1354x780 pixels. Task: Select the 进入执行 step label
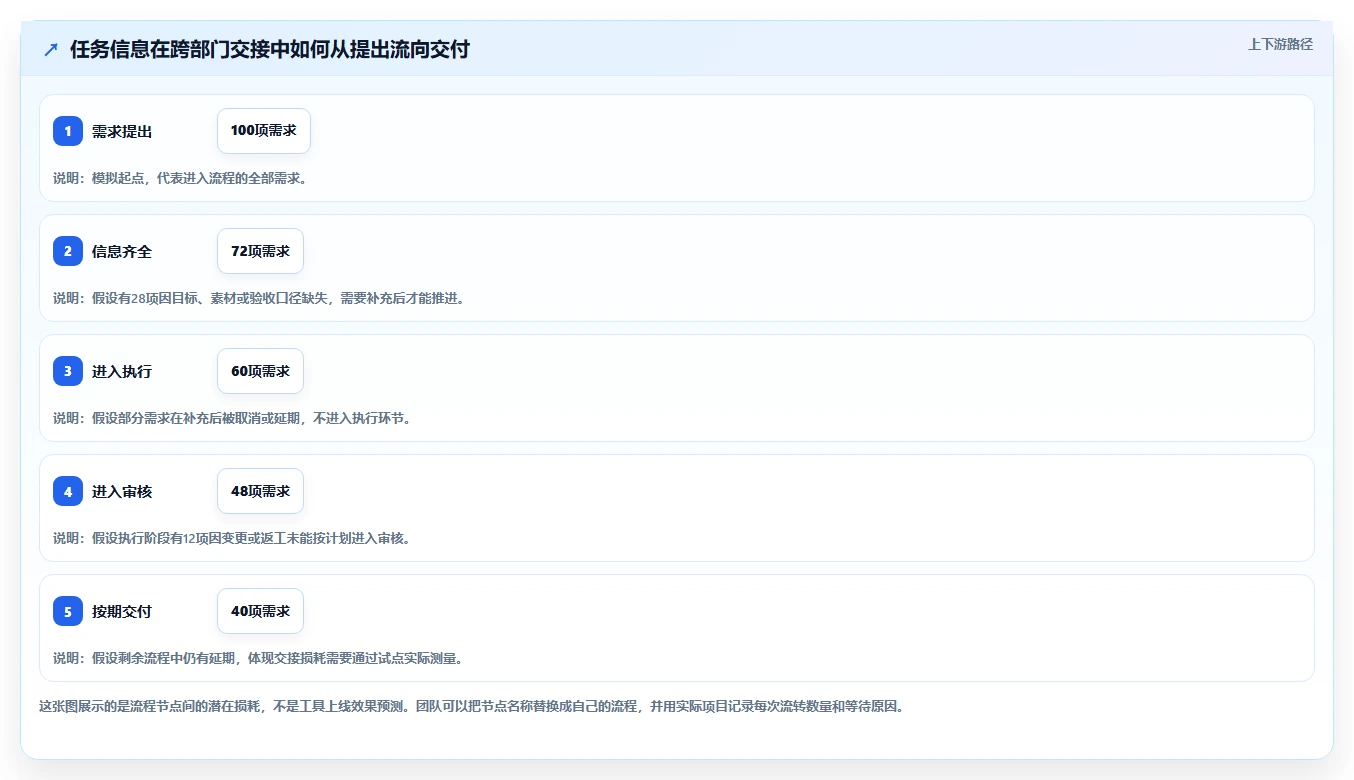[x=122, y=371]
